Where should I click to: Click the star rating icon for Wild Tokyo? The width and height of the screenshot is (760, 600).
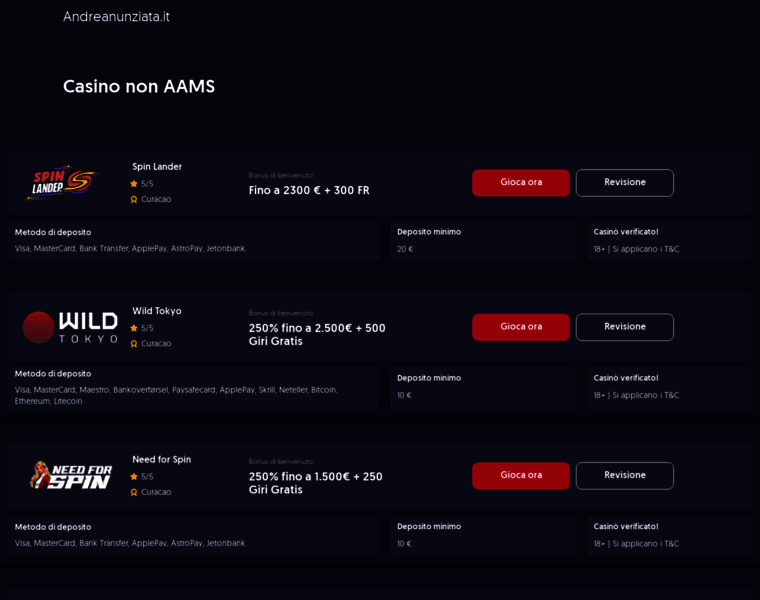tap(134, 328)
